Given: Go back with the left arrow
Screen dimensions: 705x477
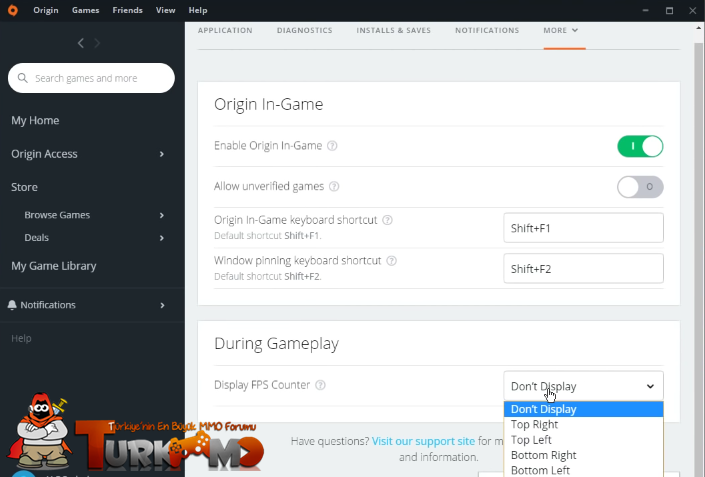Looking at the screenshot, I should click(81, 43).
